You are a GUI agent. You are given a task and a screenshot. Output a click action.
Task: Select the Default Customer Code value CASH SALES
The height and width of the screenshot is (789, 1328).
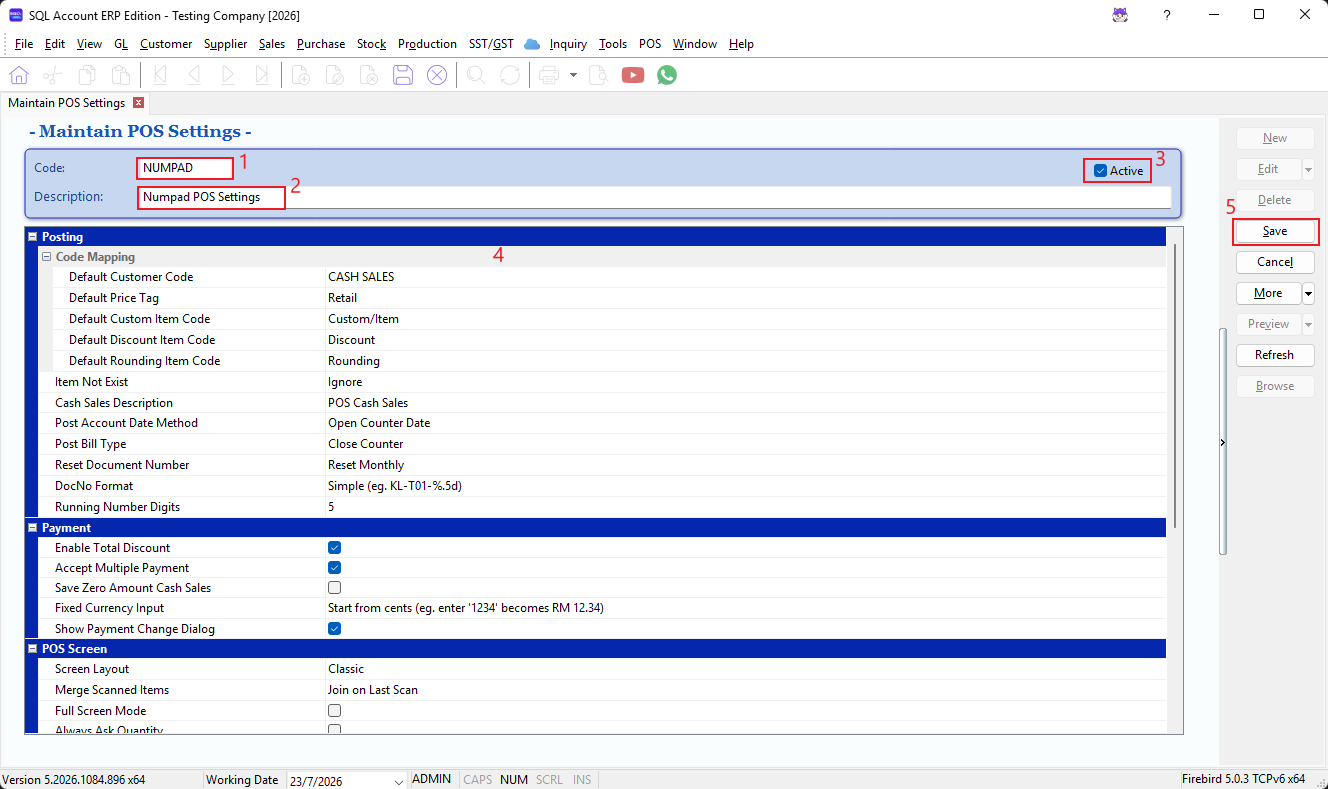[x=361, y=277]
